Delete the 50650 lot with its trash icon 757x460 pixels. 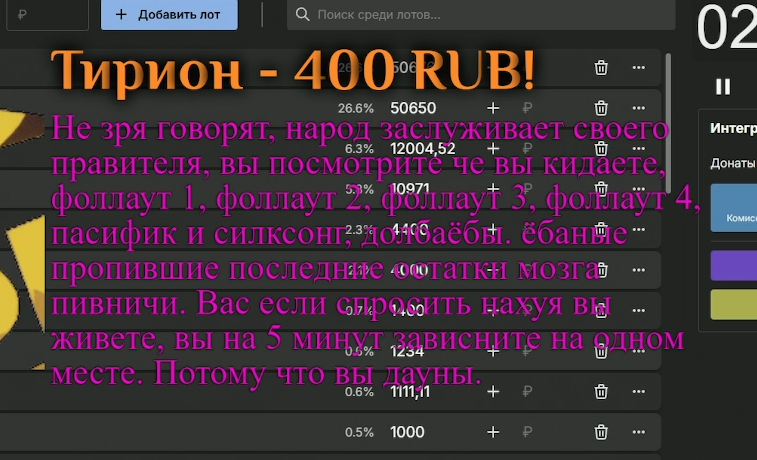(601, 108)
